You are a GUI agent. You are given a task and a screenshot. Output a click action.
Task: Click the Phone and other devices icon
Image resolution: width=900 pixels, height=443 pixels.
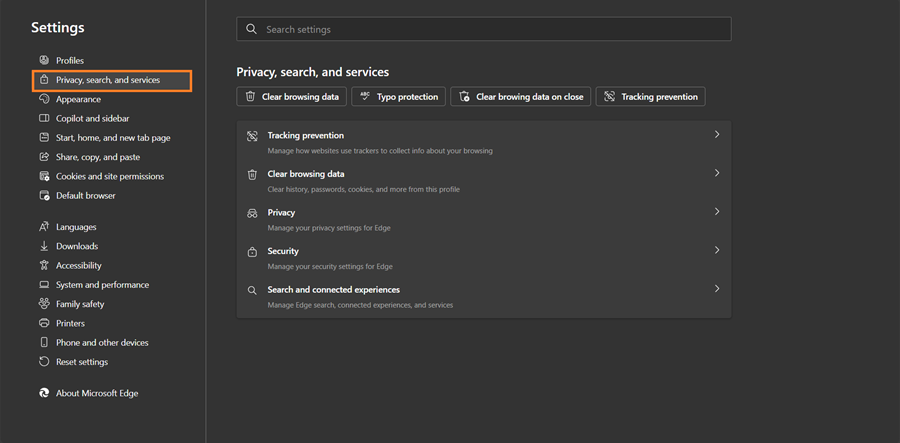44,343
